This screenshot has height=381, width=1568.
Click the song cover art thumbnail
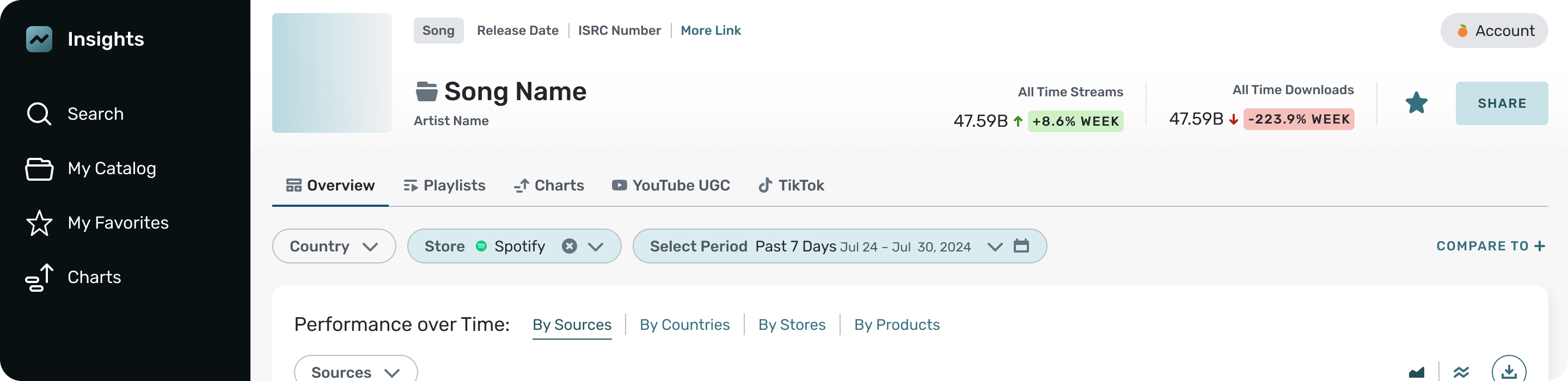(x=332, y=73)
